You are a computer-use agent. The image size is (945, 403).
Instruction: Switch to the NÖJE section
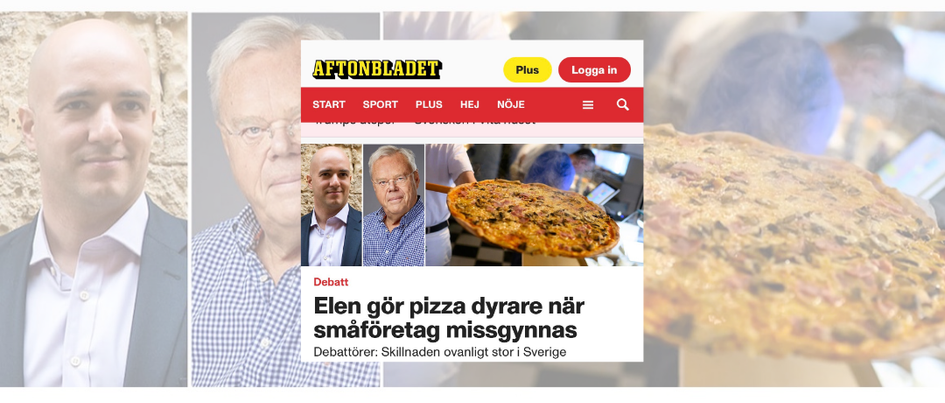pyautogui.click(x=510, y=105)
